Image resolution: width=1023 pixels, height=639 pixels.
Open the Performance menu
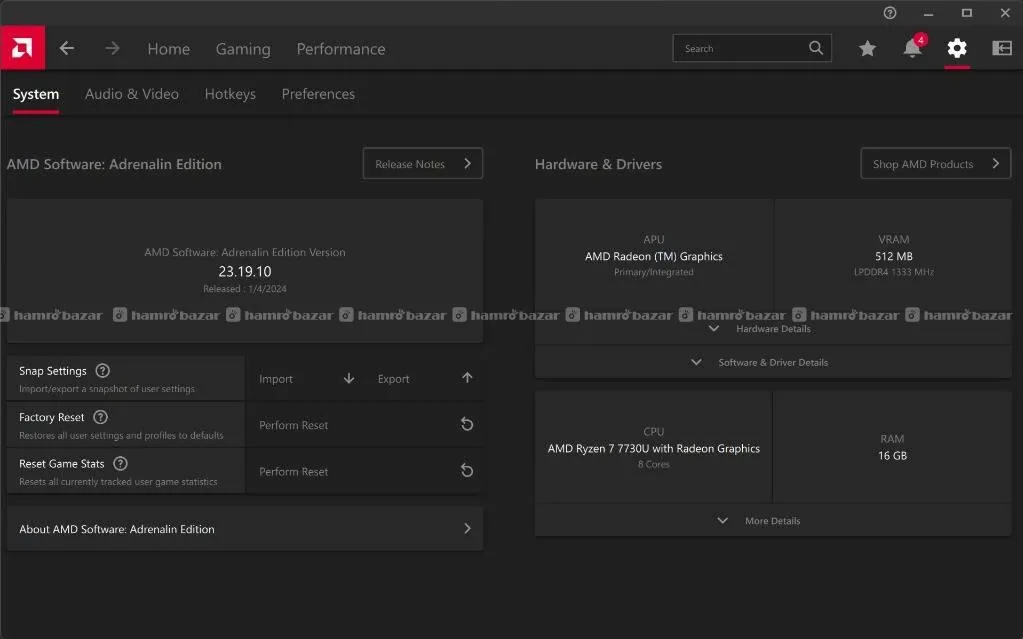click(341, 49)
